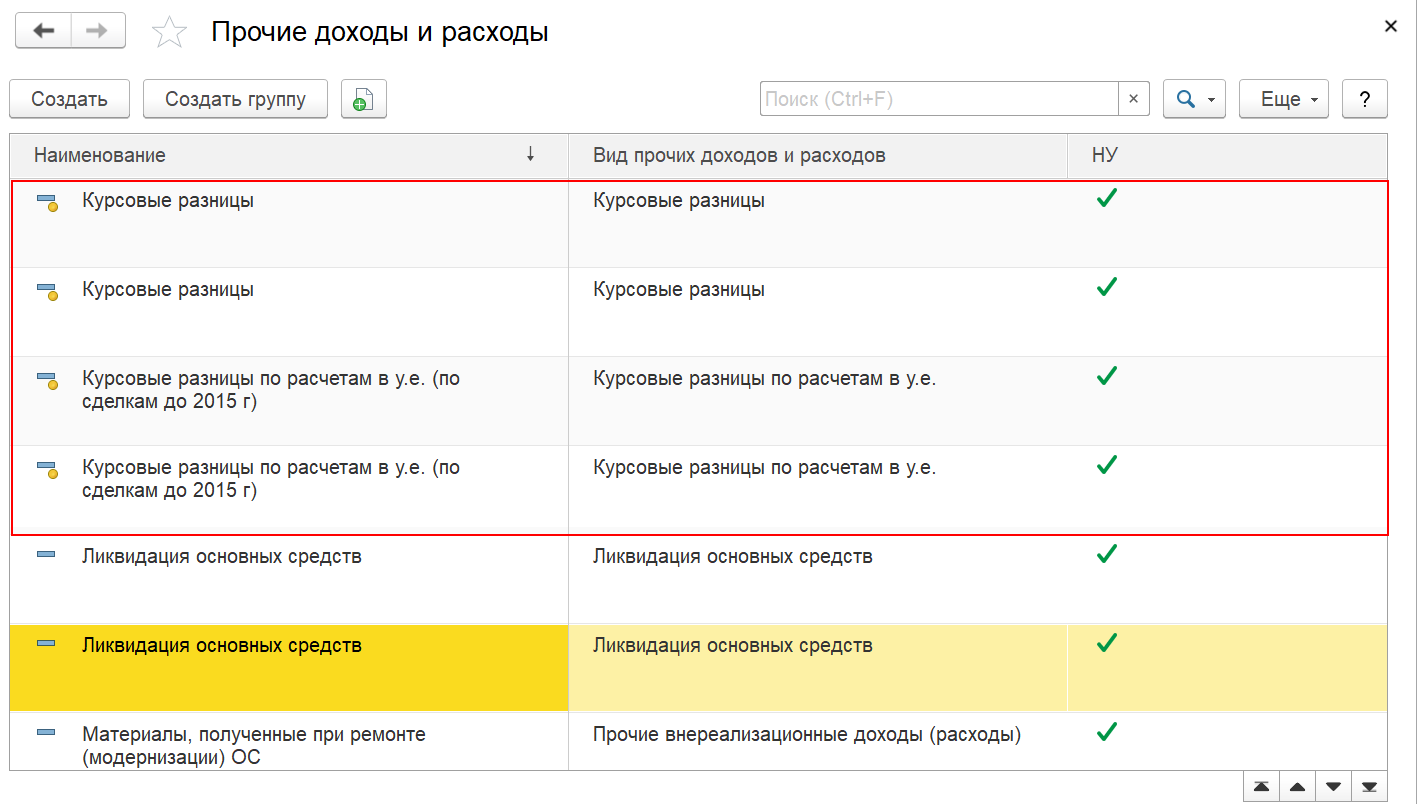Jump to list end with the last-record arrow
Screen dimensions: 1417x804
[x=1369, y=786]
